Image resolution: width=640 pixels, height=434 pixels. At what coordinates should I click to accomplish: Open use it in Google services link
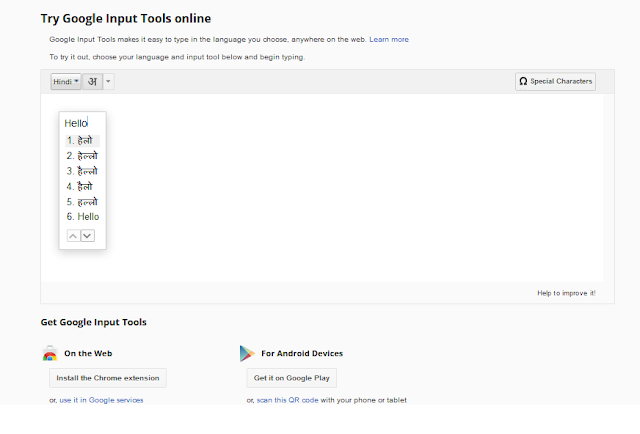click(101, 400)
